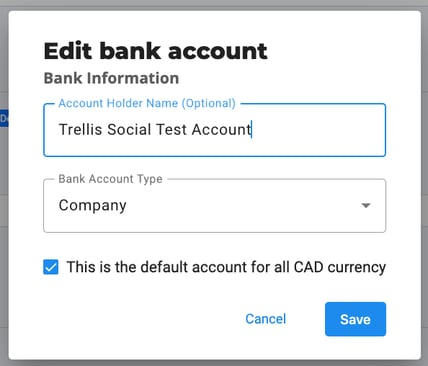Place cursor on "Trellis" in name field
The height and width of the screenshot is (366, 428).
point(80,130)
